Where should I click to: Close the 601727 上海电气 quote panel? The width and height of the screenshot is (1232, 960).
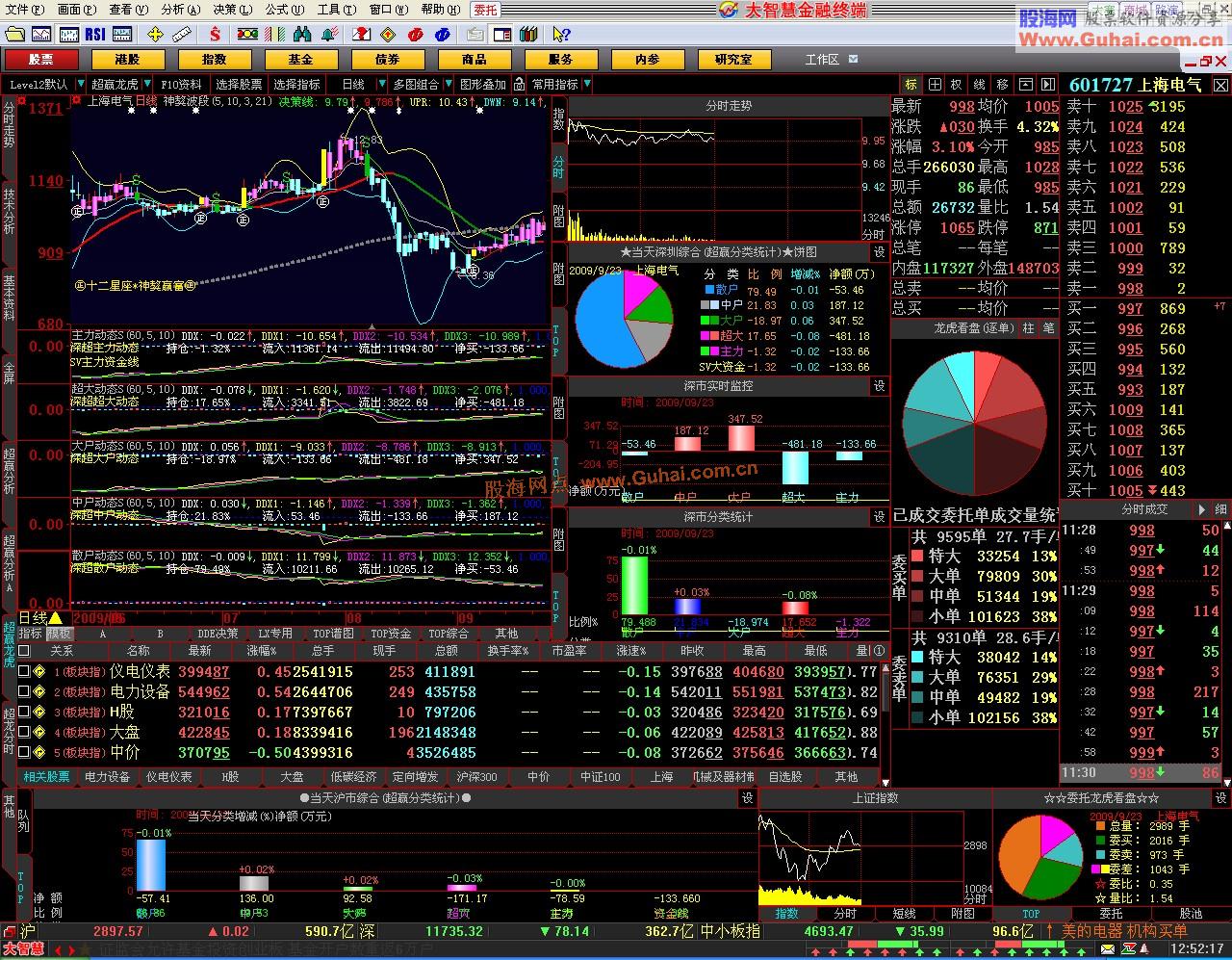pyautogui.click(x=1220, y=85)
